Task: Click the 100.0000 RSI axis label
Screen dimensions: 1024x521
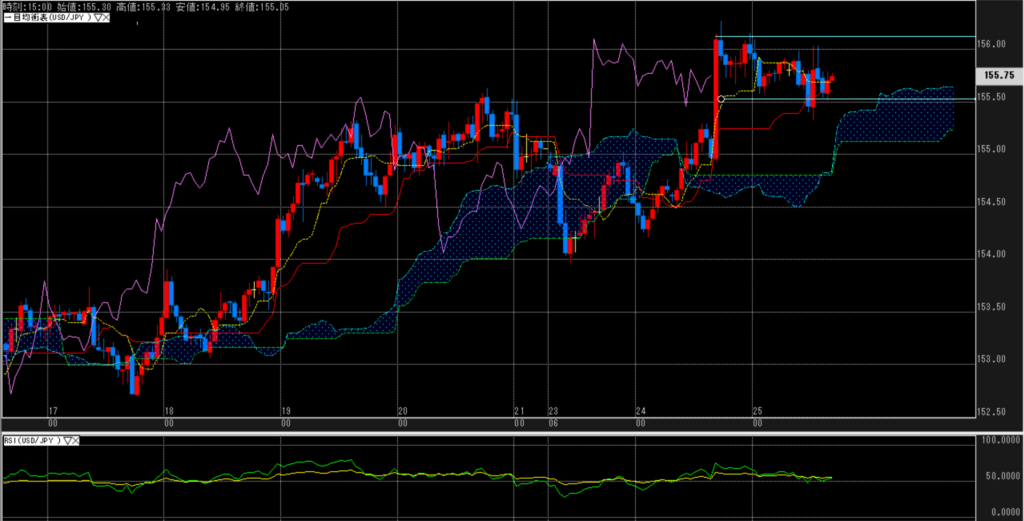Action: 998,439
